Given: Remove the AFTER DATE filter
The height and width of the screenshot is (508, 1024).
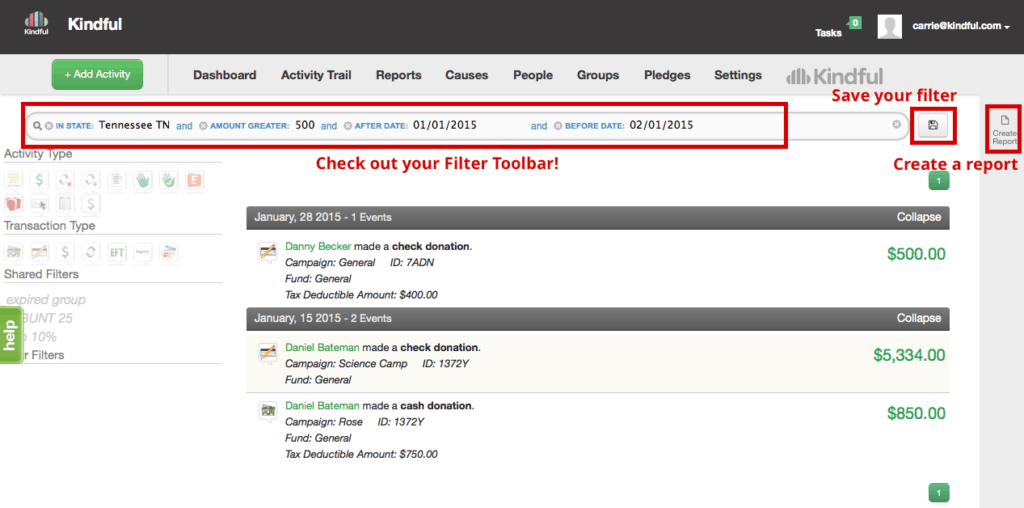Looking at the screenshot, I should 347,125.
